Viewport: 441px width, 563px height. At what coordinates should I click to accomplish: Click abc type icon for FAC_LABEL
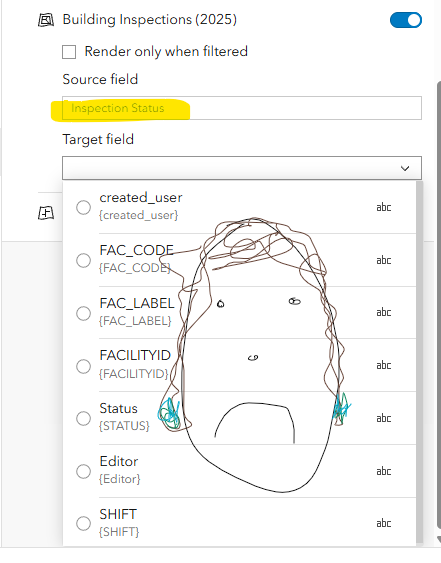[384, 312]
